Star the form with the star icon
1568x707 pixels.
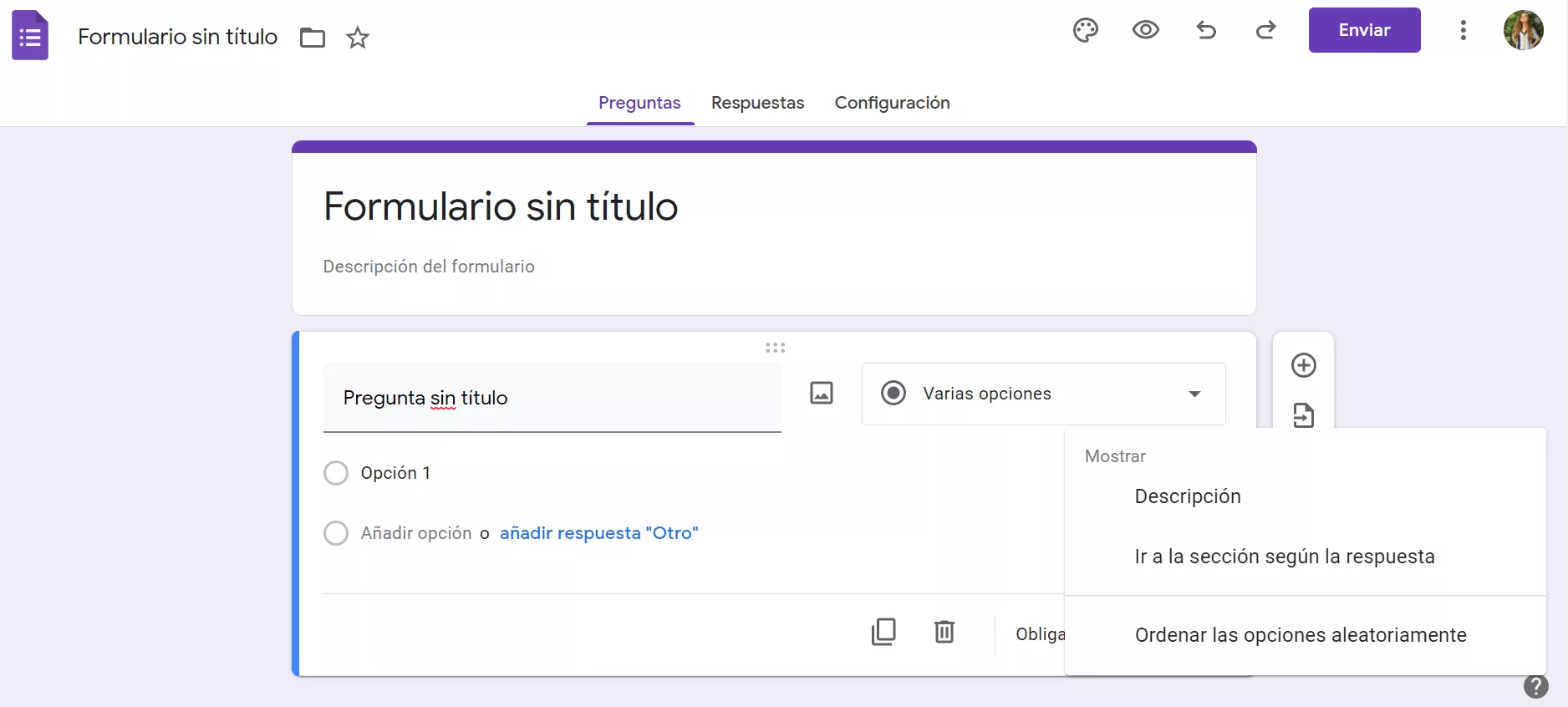tap(358, 38)
